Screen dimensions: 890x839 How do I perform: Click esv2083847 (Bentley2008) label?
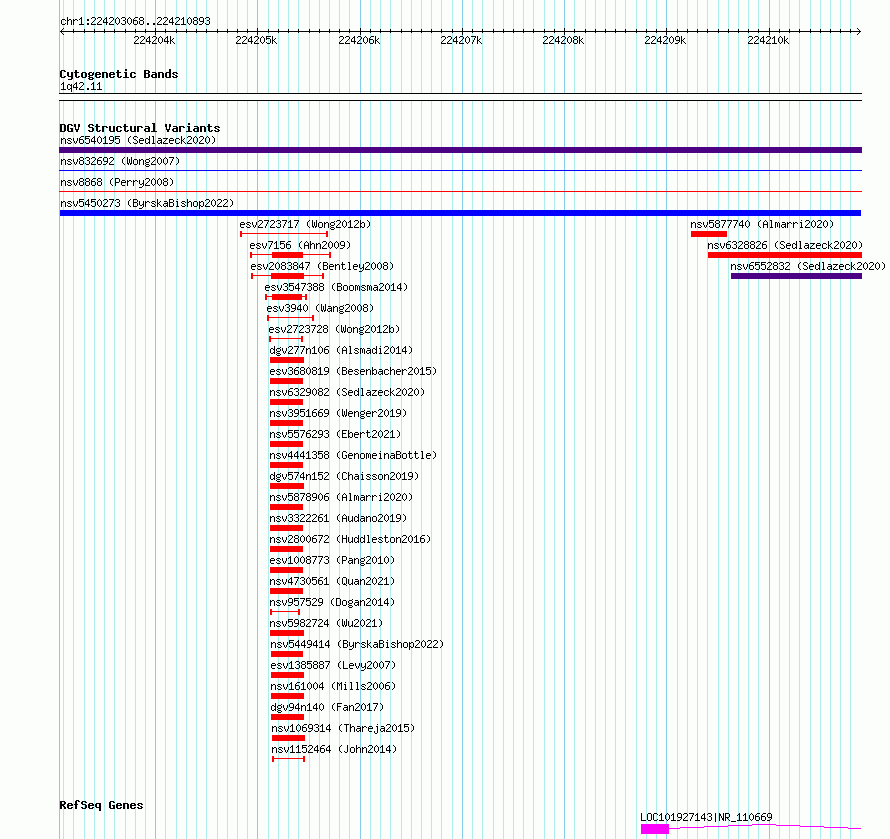pos(322,266)
